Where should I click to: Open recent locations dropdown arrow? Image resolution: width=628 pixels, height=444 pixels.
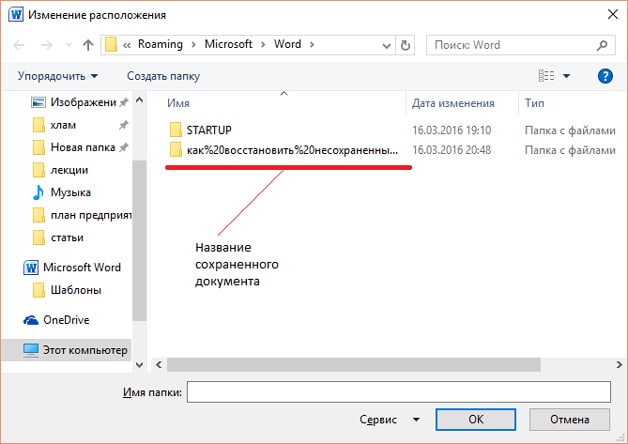point(69,45)
